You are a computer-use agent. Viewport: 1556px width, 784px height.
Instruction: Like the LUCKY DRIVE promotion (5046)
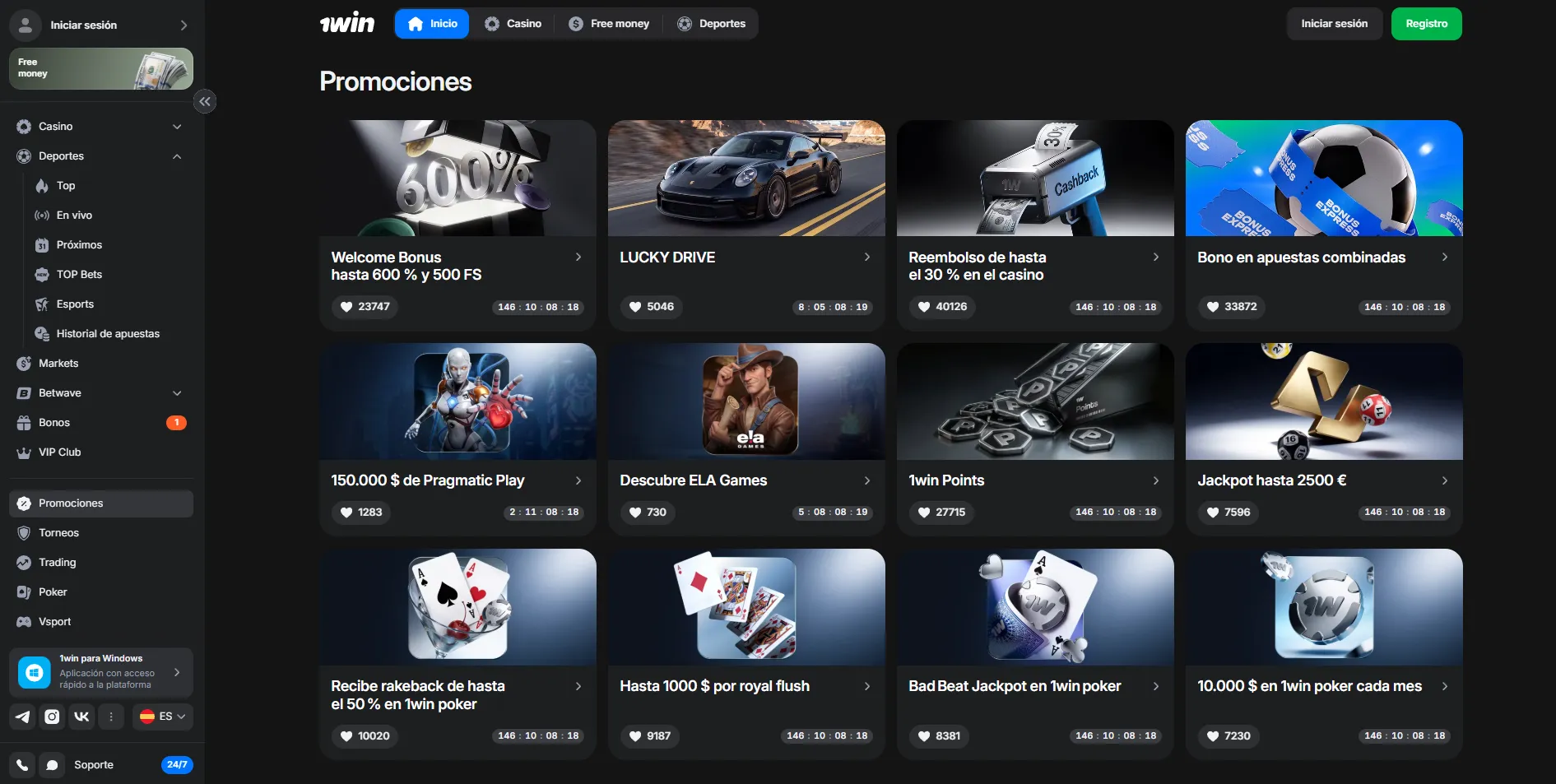(x=652, y=307)
